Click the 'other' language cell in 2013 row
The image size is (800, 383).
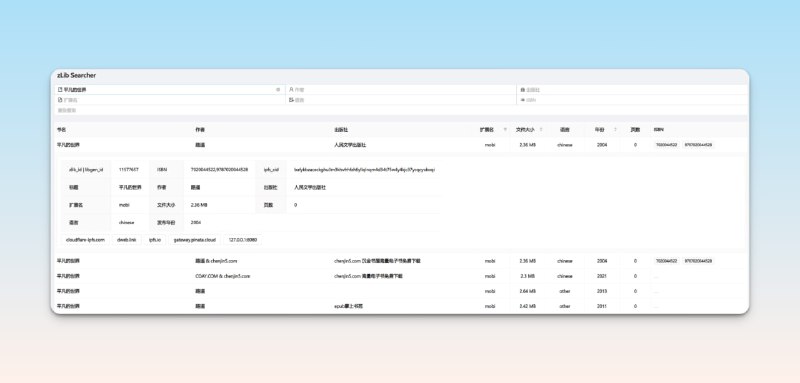click(x=564, y=291)
